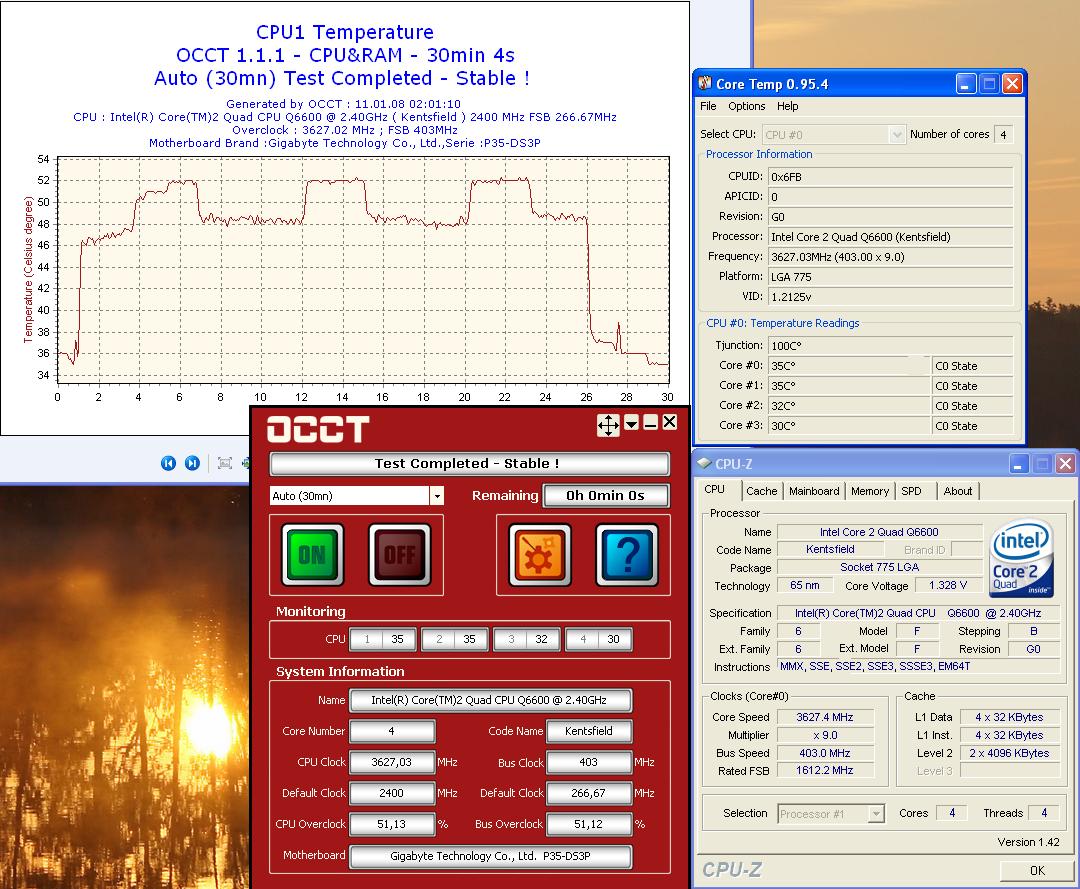
Task: Switch to the Memory tab in CPU-Z
Action: [x=870, y=491]
